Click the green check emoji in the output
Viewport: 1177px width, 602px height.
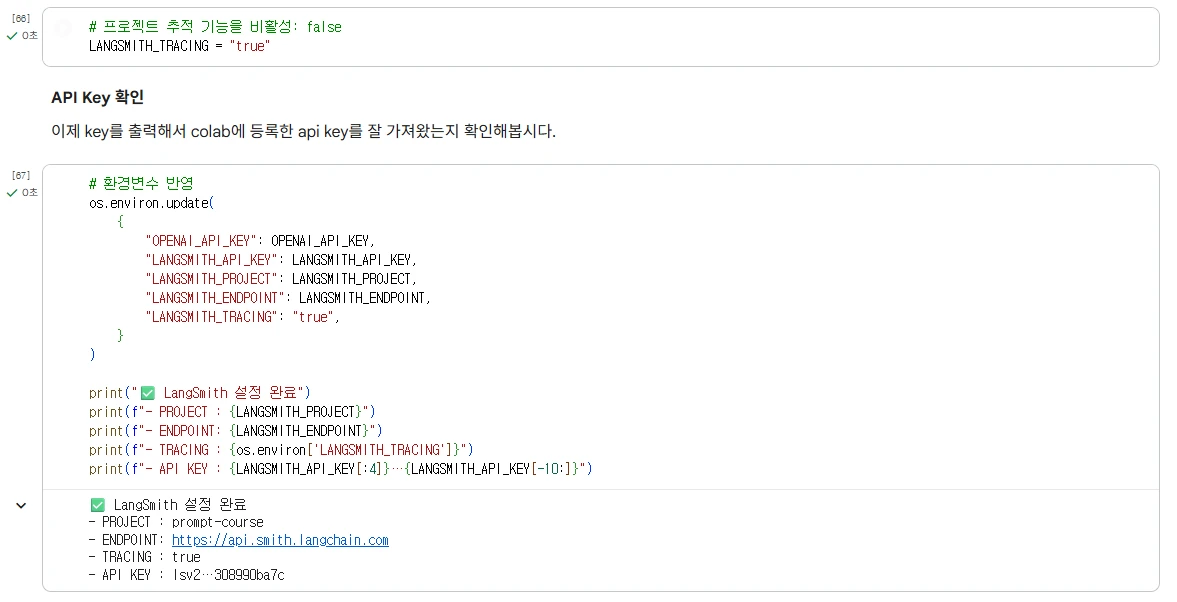[97, 504]
